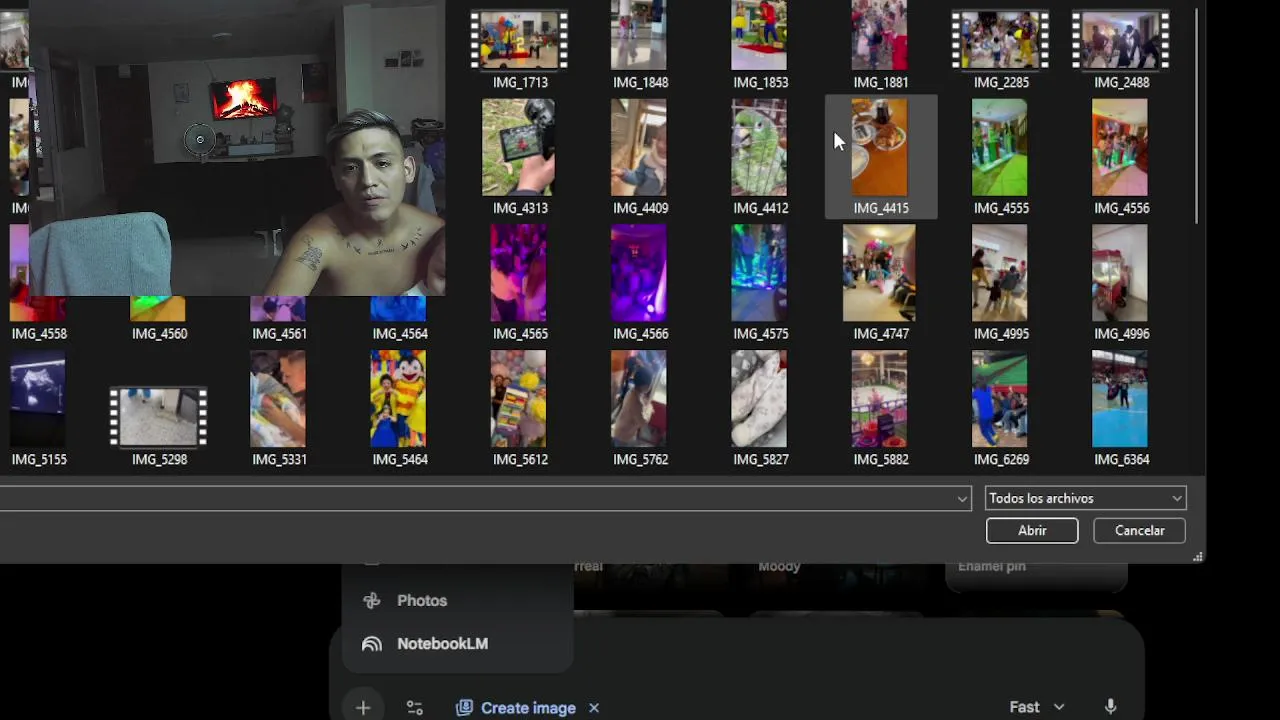
Task: Select the IMG_1853 file thumbnail
Action: 759,36
